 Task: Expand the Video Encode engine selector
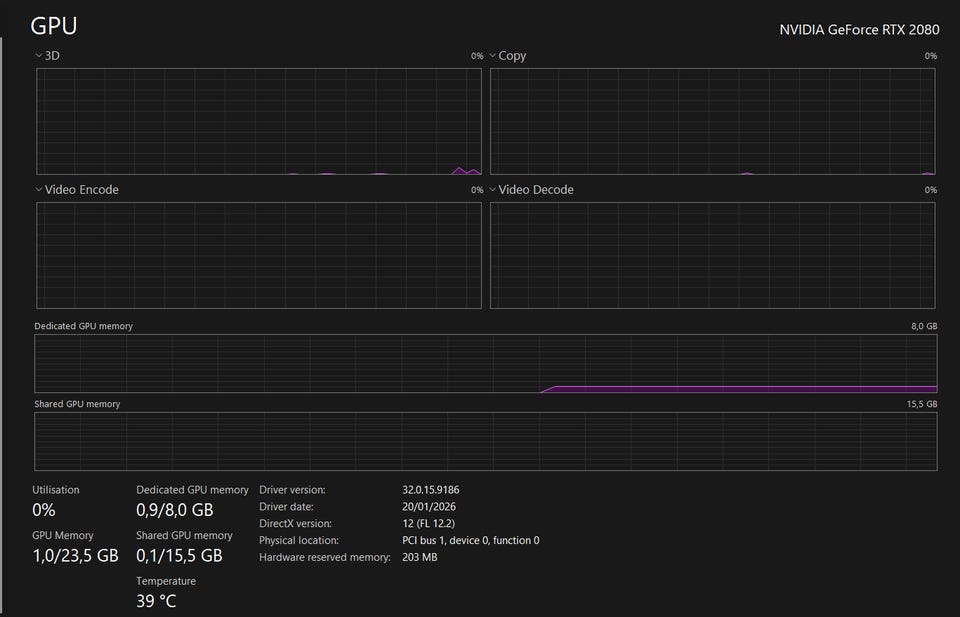click(x=76, y=190)
